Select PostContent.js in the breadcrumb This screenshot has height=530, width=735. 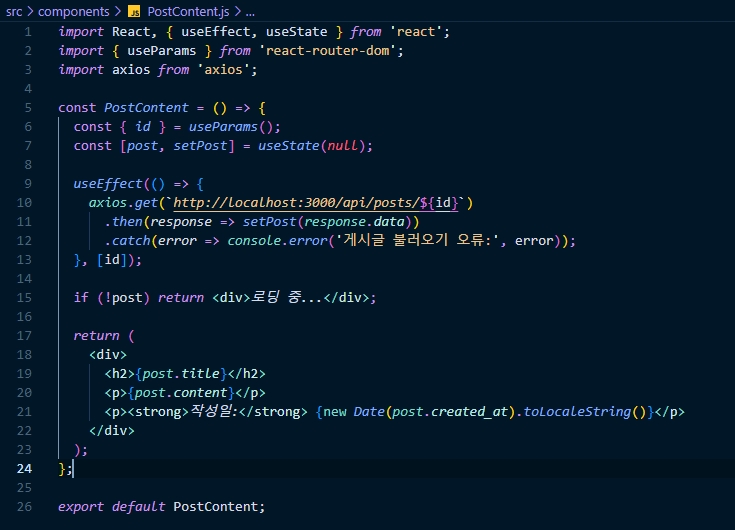188,12
